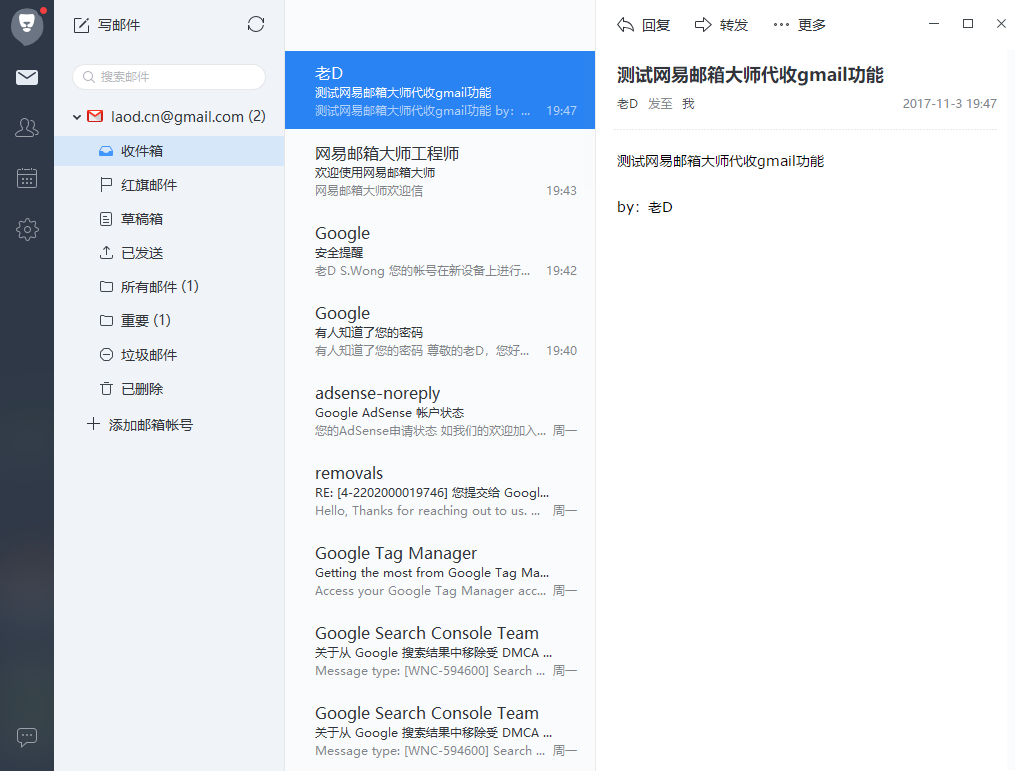The height and width of the screenshot is (771, 1019).
Task: Open the email from 老D at 19:47
Action: point(440,90)
